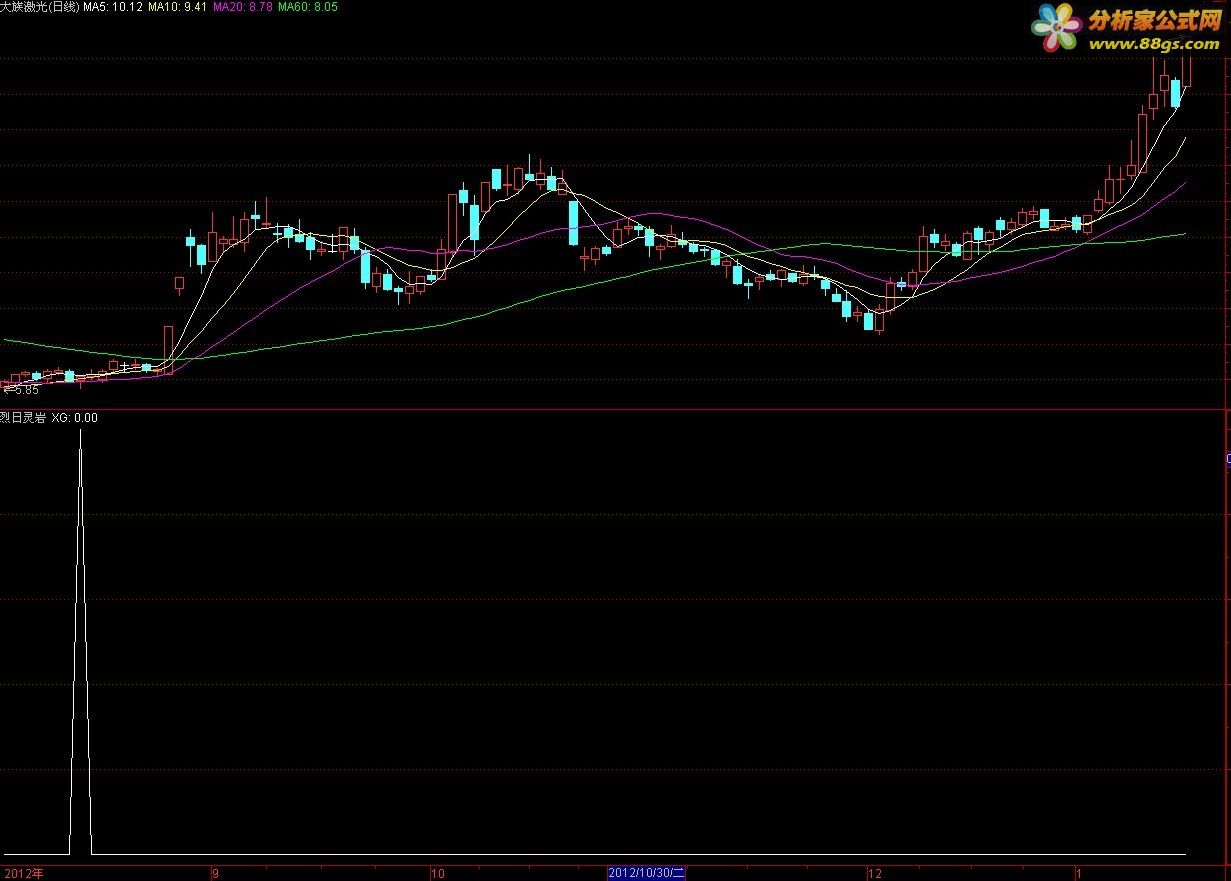Click the MA5: 10.12 label

click(x=114, y=7)
